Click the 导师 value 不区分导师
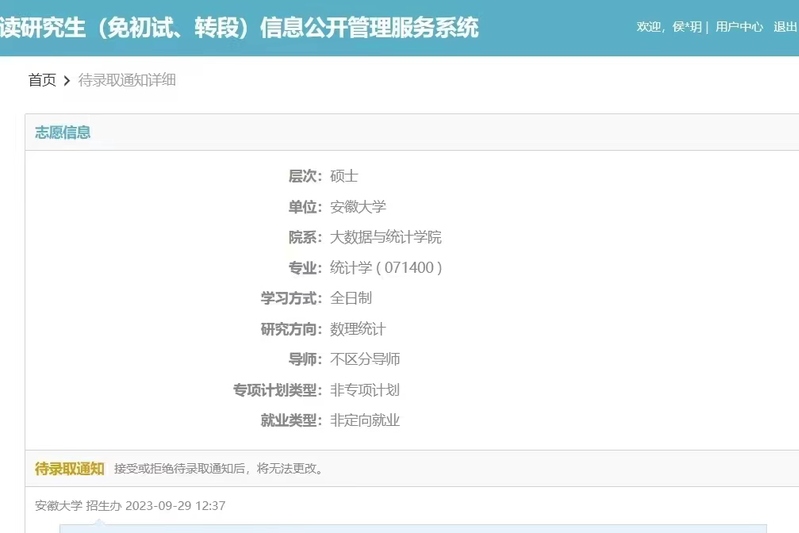The height and width of the screenshot is (533, 799). 365,359
